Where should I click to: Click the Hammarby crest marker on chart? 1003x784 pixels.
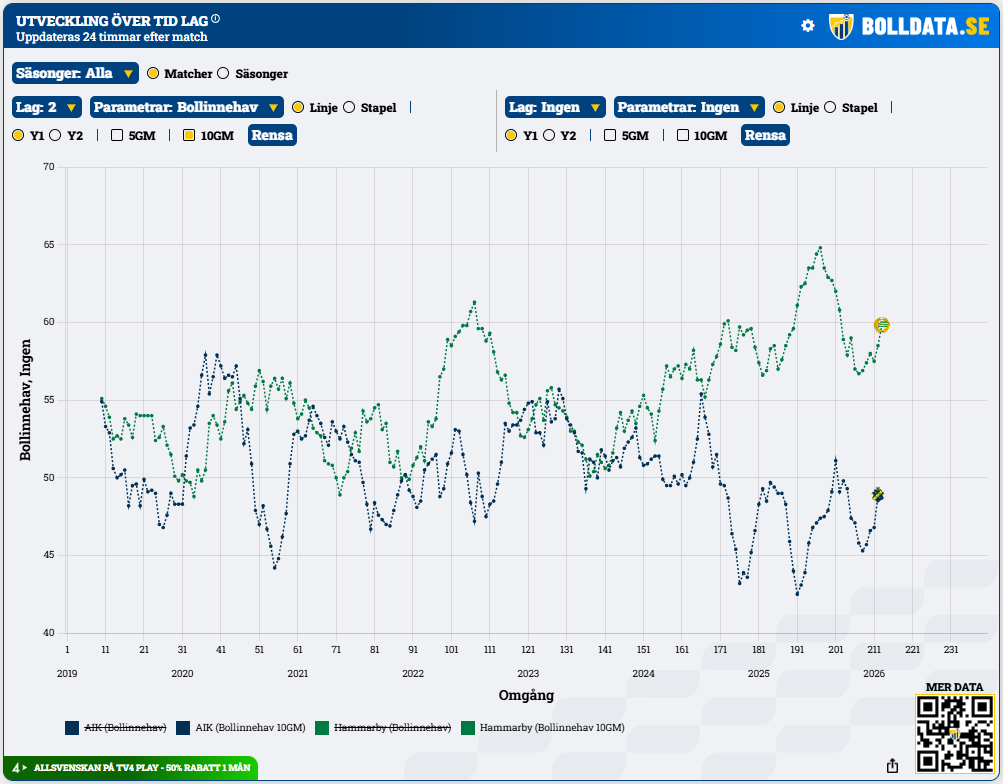(x=881, y=325)
